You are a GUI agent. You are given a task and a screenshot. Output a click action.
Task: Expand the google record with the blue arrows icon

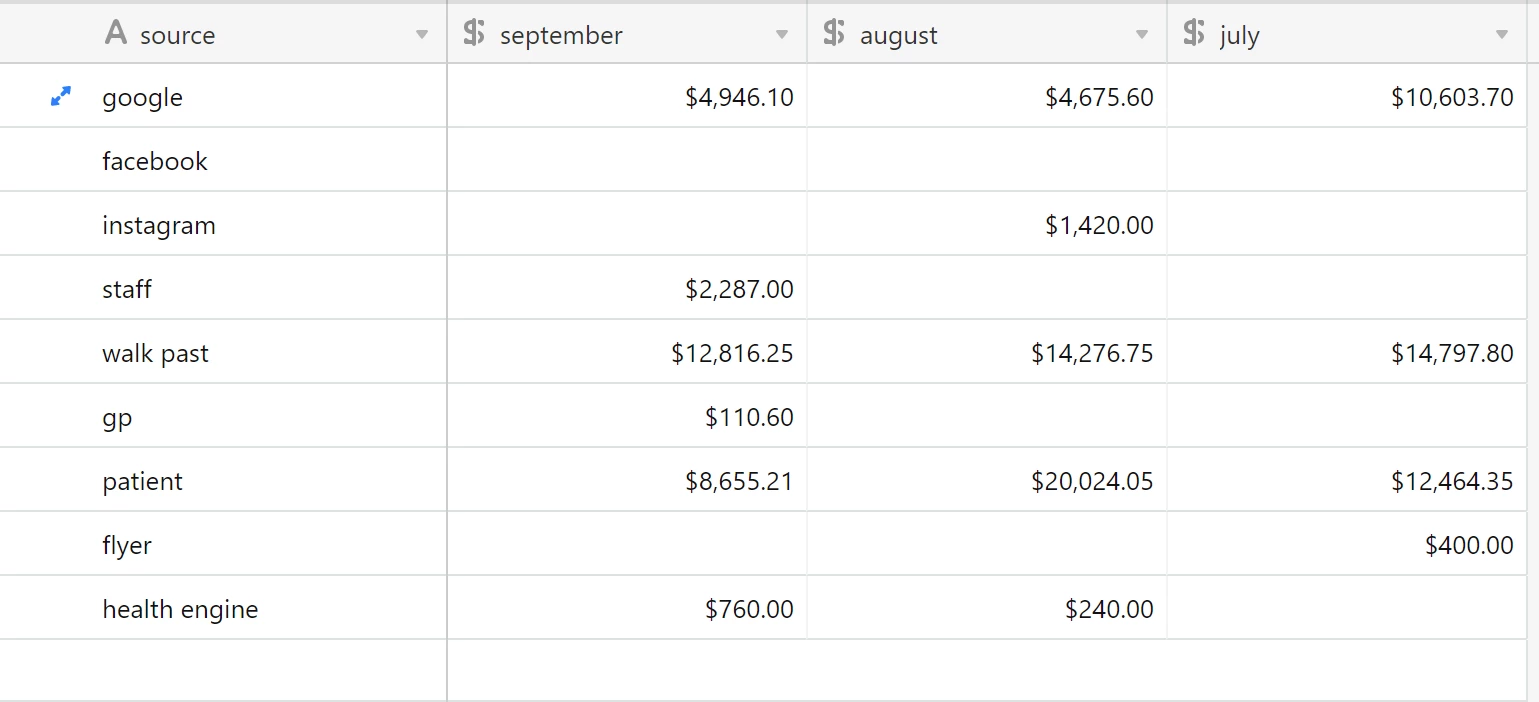pos(61,97)
